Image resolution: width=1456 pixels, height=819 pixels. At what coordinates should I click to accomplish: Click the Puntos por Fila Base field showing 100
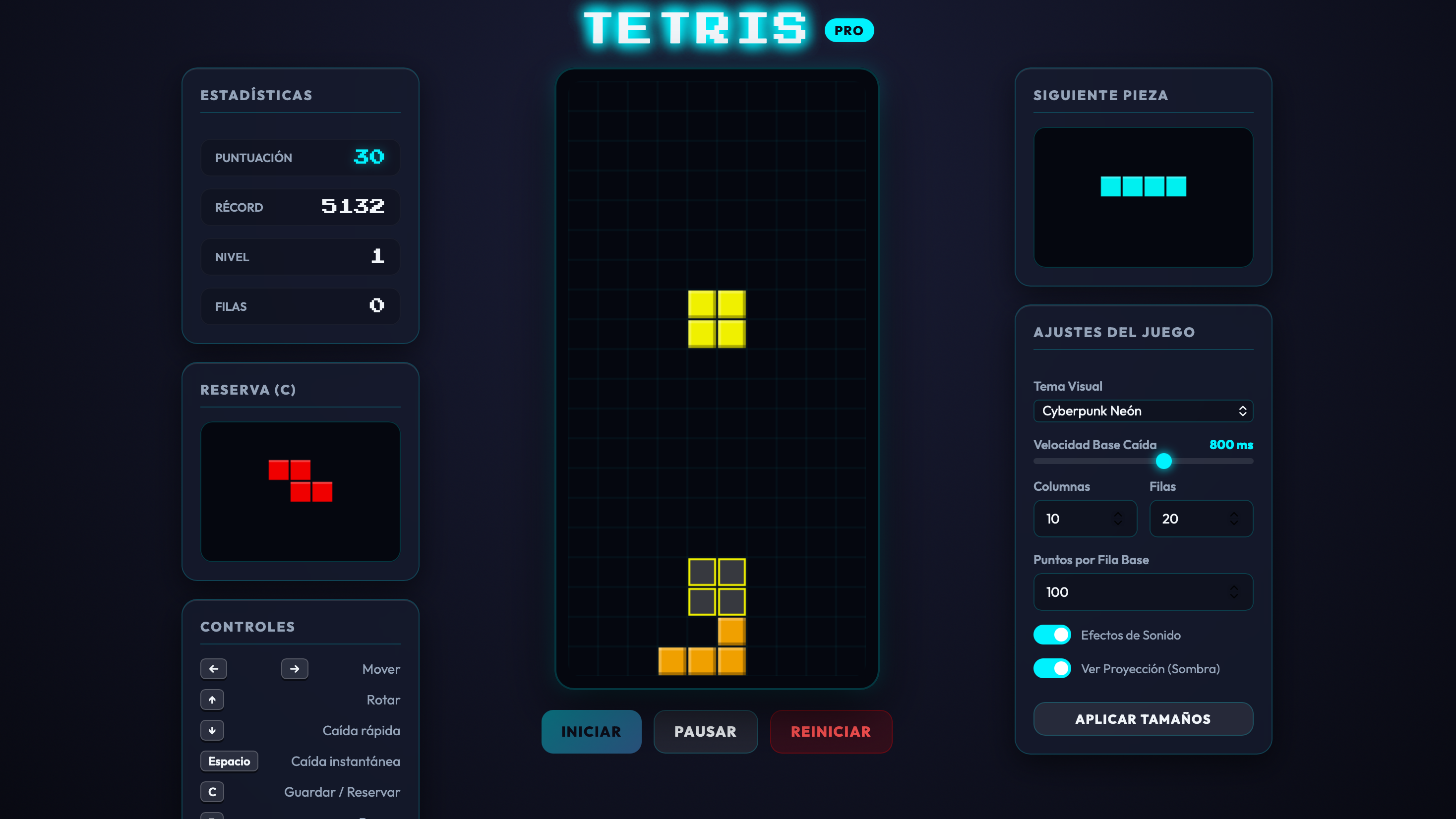tap(1143, 592)
